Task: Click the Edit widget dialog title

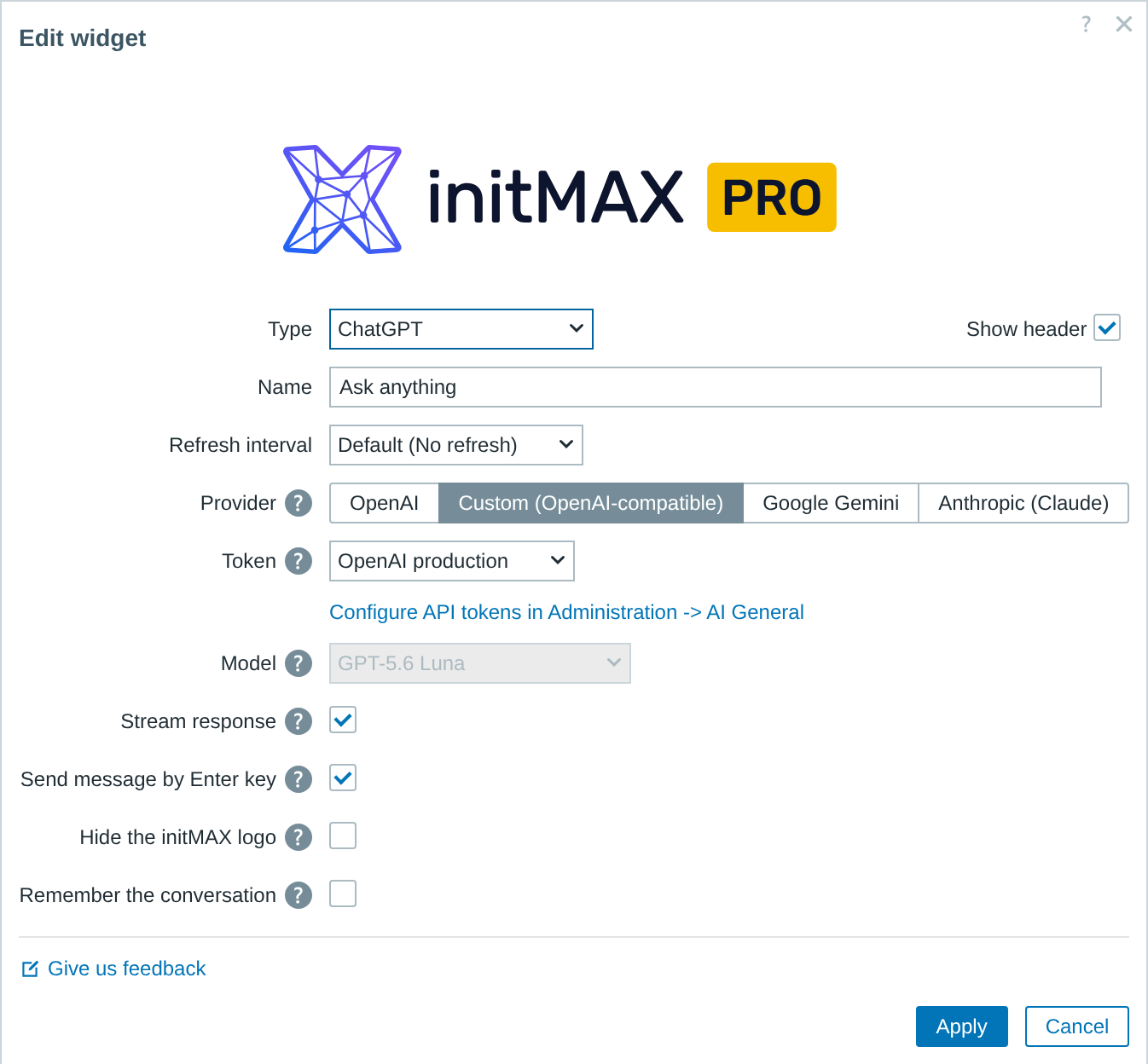Action: point(83,38)
